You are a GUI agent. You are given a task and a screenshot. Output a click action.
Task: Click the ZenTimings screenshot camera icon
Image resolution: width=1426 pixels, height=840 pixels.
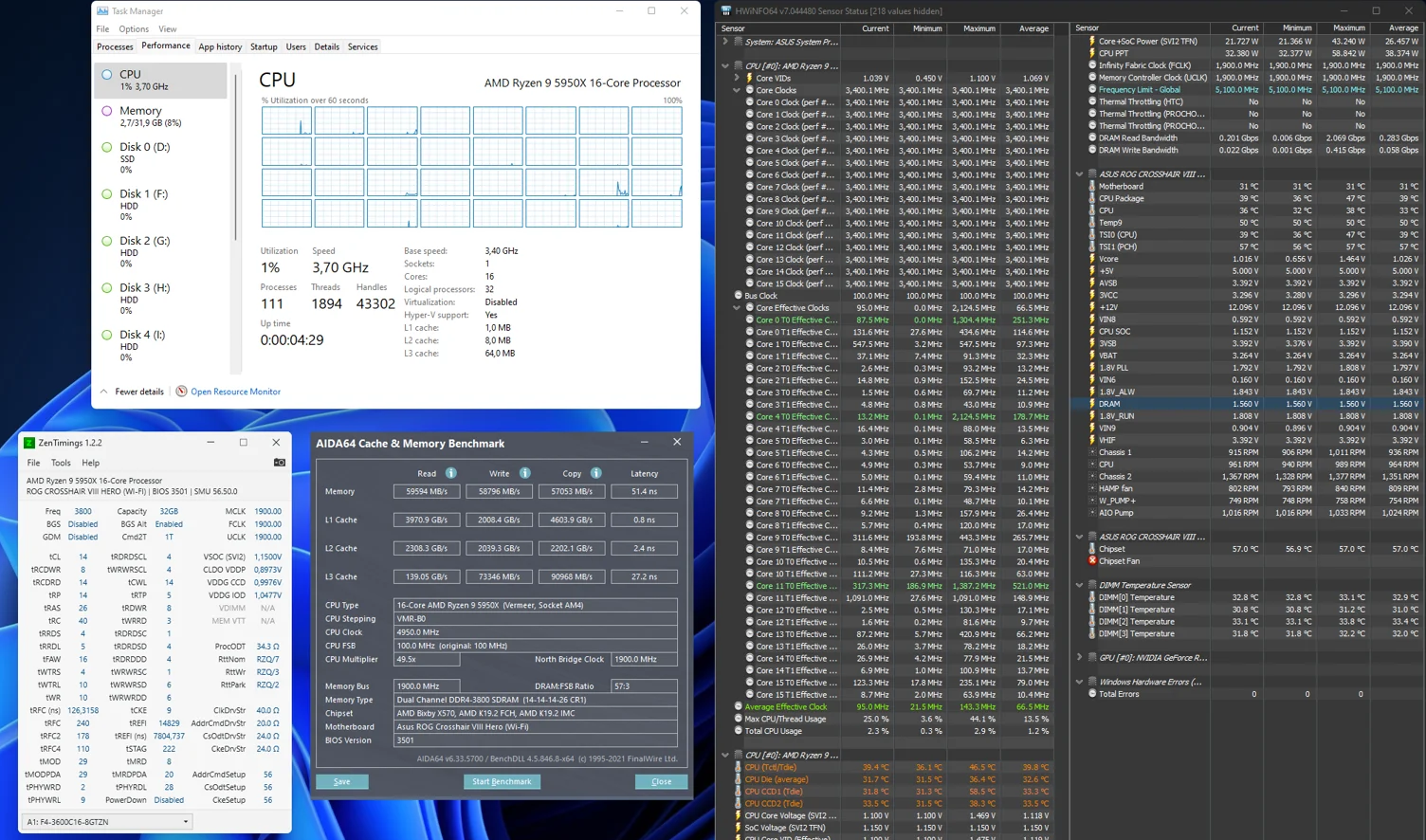pyautogui.click(x=279, y=463)
